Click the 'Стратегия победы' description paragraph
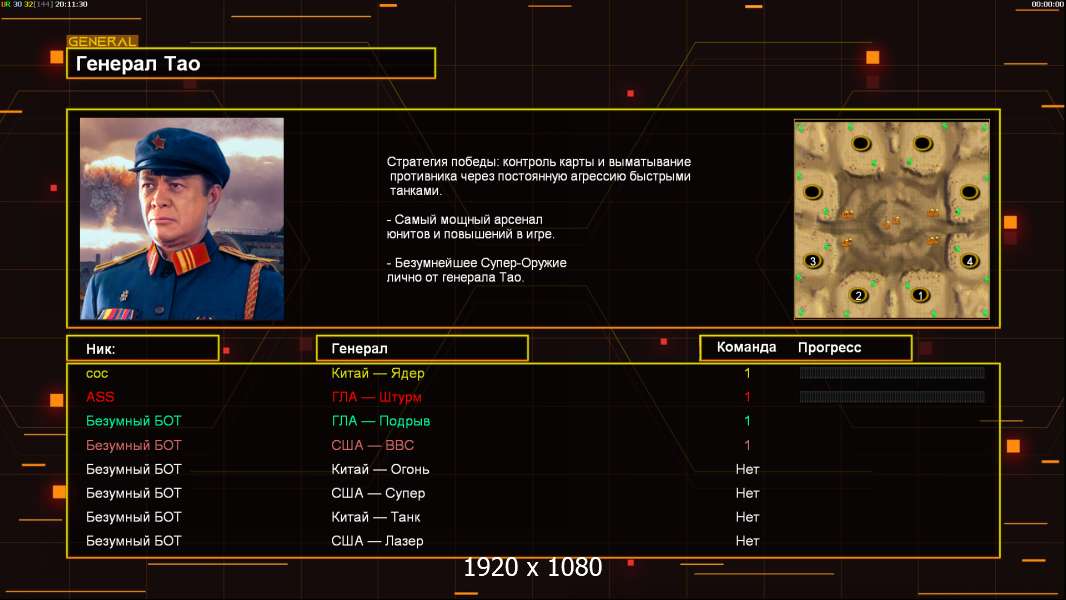Screen dimensions: 1066x600 pos(539,176)
